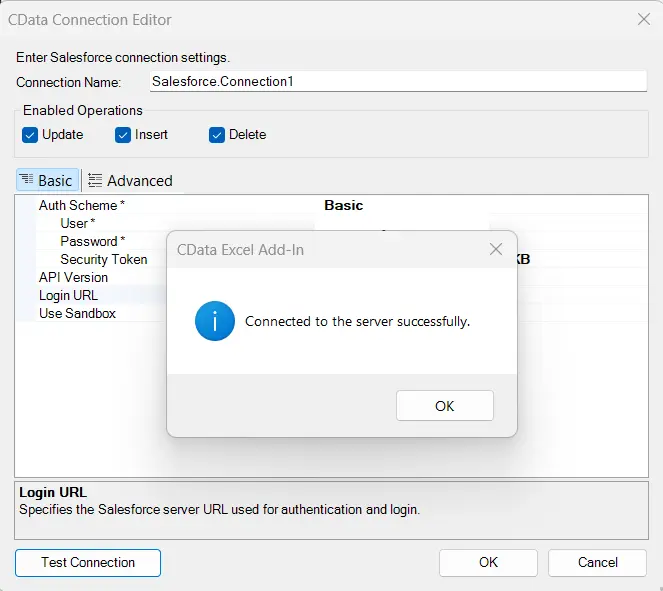Viewport: 663px width, 591px height.
Task: Select the Password property row
Action: pyautogui.click(x=93, y=241)
